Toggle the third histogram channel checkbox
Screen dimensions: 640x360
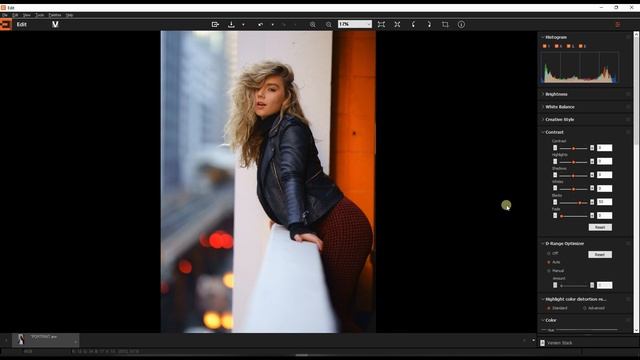click(569, 46)
